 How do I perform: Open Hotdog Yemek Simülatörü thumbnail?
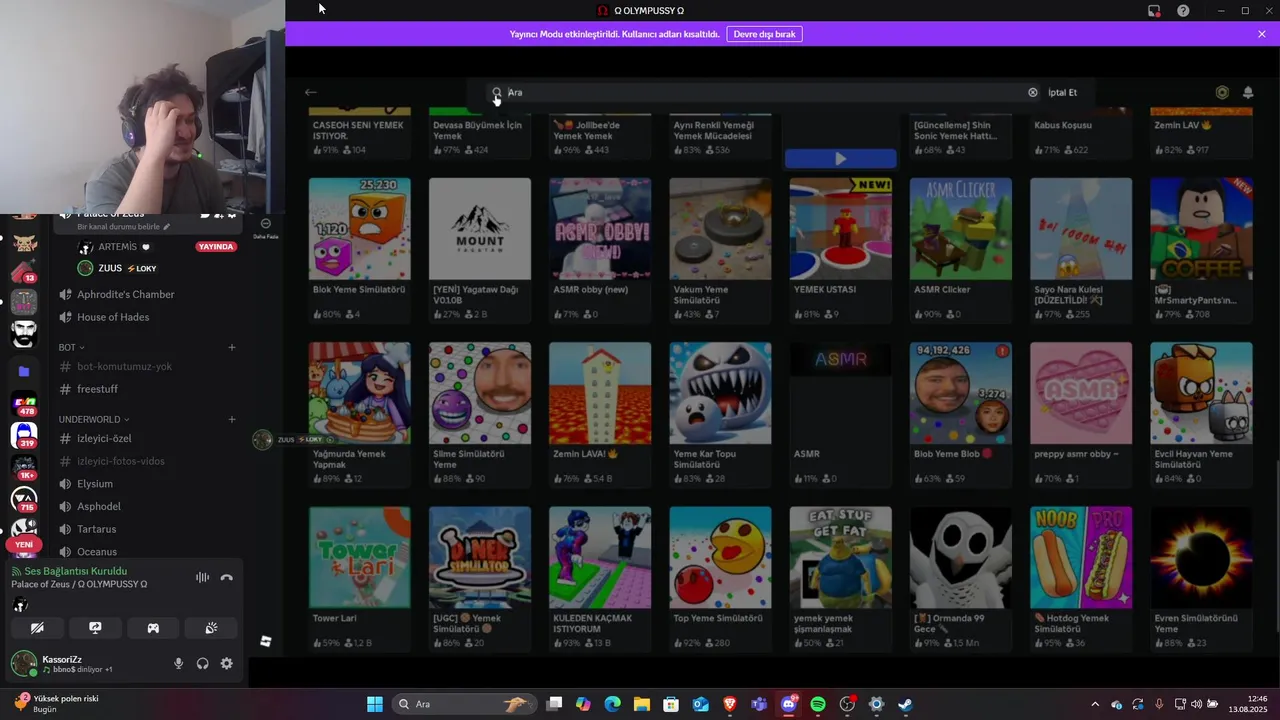[x=1081, y=557]
